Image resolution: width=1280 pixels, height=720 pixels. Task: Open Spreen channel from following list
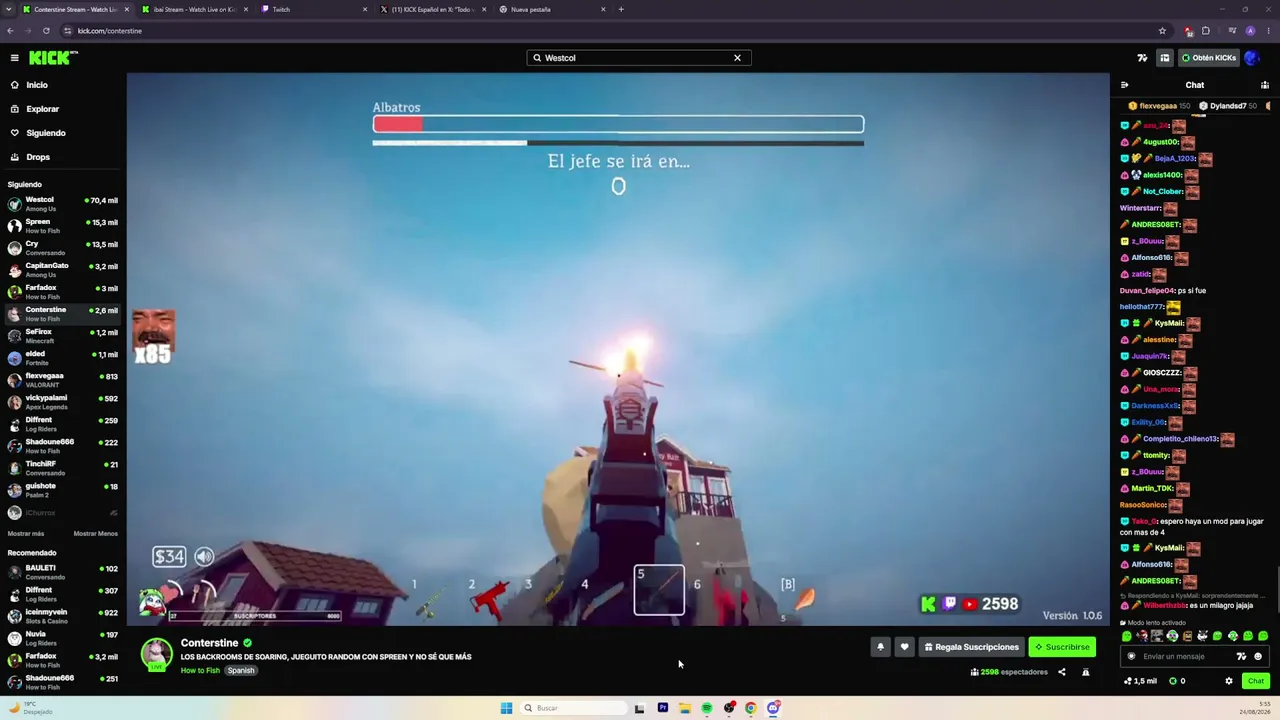pos(62,226)
